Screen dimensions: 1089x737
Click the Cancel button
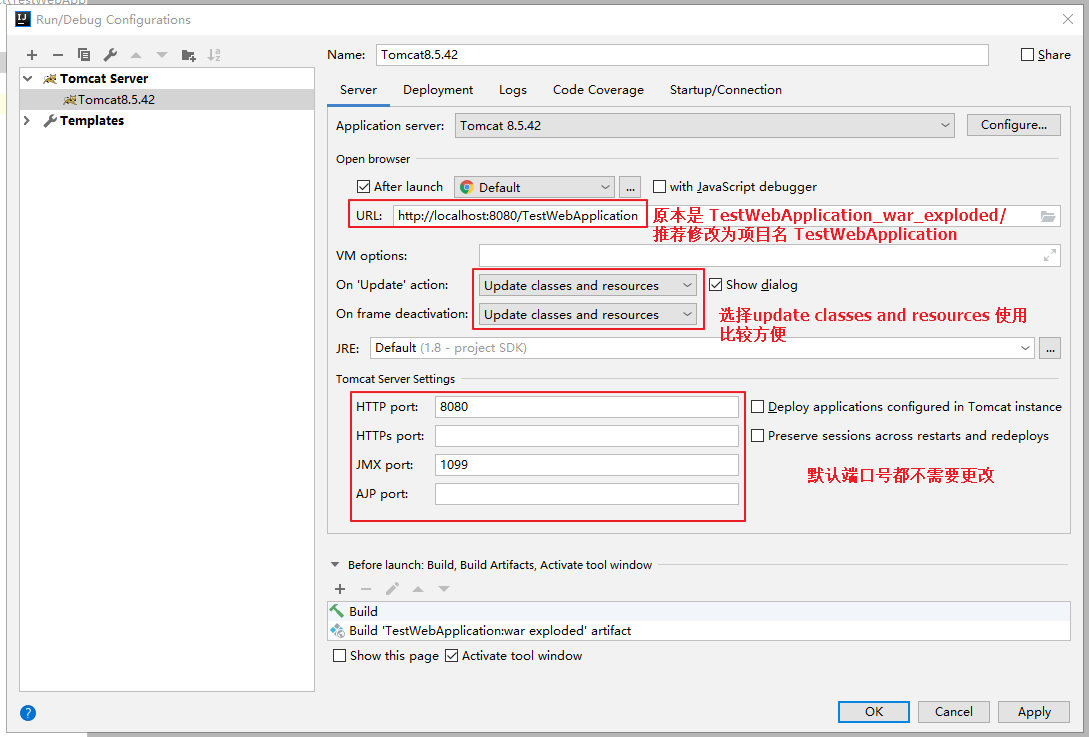click(954, 712)
